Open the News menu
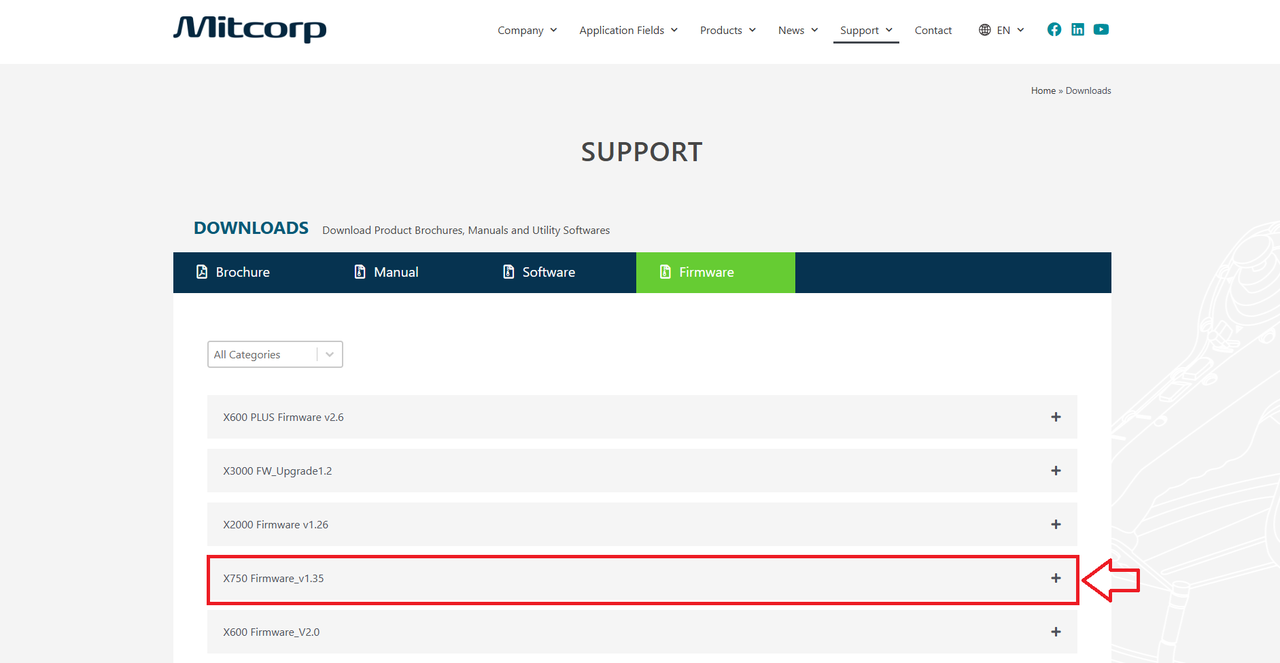 coord(798,30)
